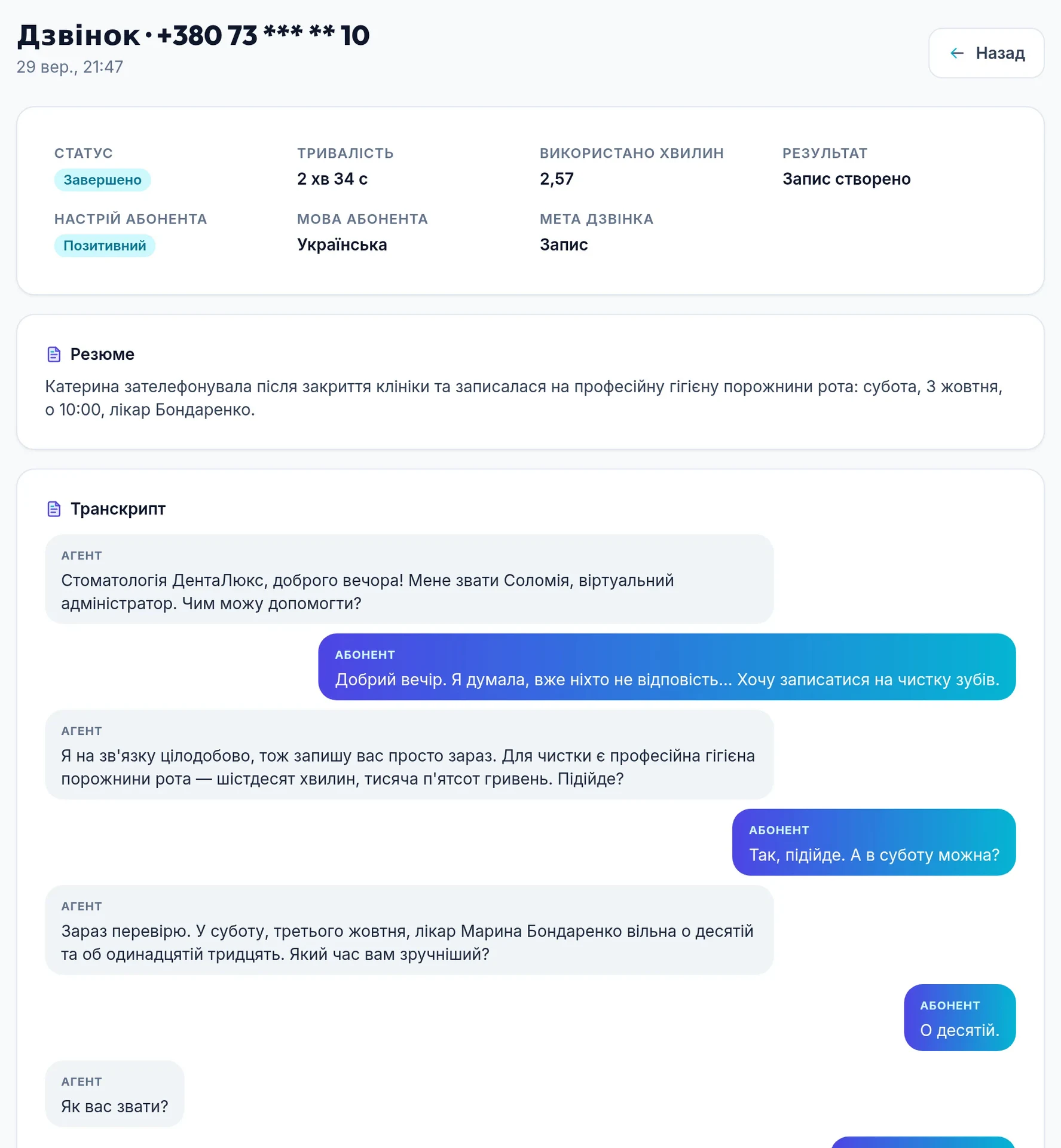
Task: Click caller message asking about суботу
Action: [x=874, y=842]
